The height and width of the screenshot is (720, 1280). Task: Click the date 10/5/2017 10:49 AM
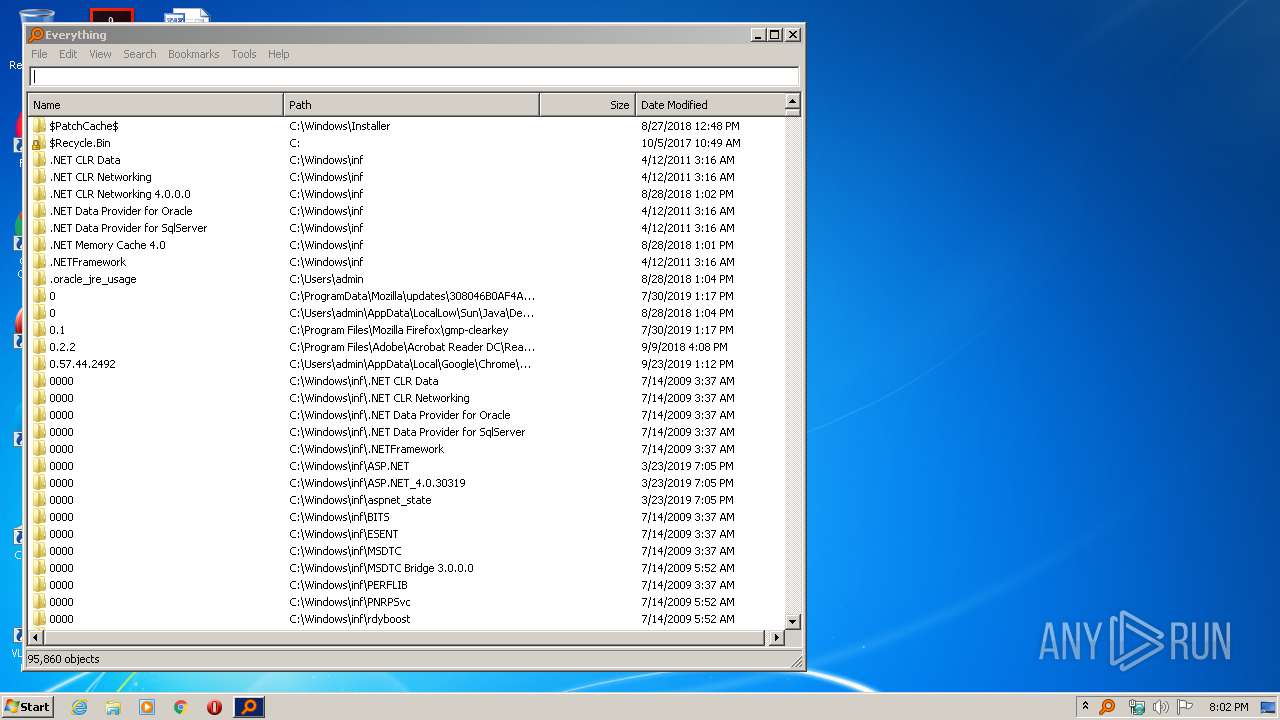coord(691,143)
